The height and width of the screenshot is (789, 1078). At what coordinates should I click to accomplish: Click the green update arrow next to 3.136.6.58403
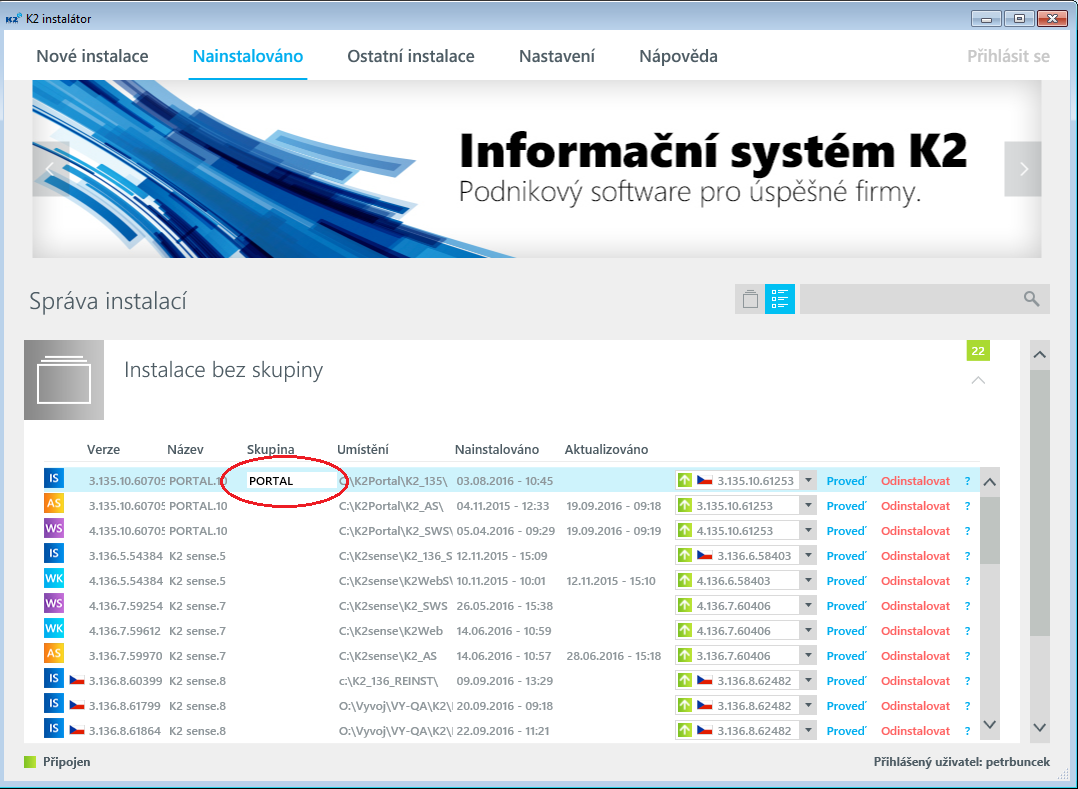pos(685,555)
